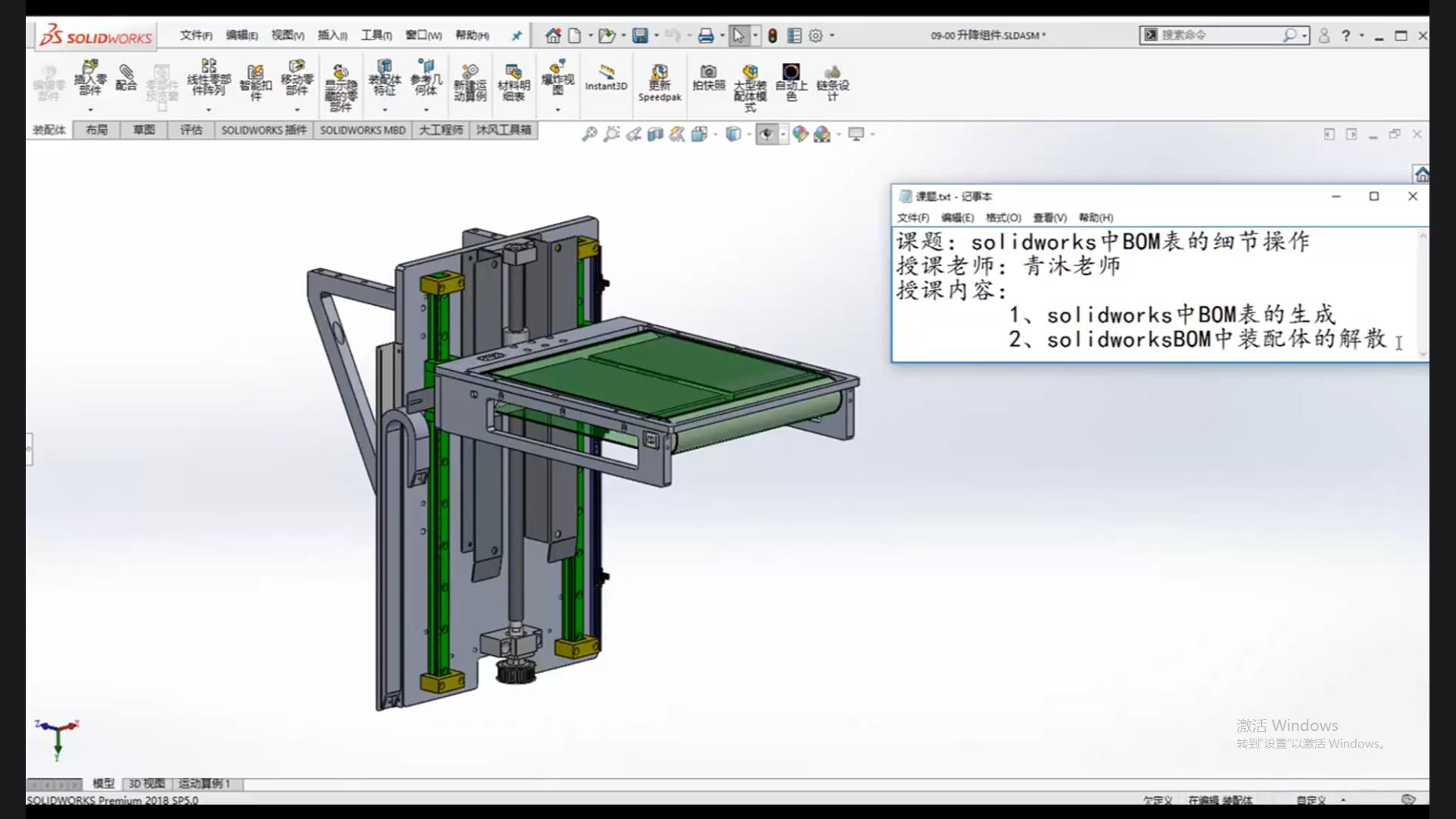Open the 插入(I) menu in SolidWorks

click(x=332, y=35)
